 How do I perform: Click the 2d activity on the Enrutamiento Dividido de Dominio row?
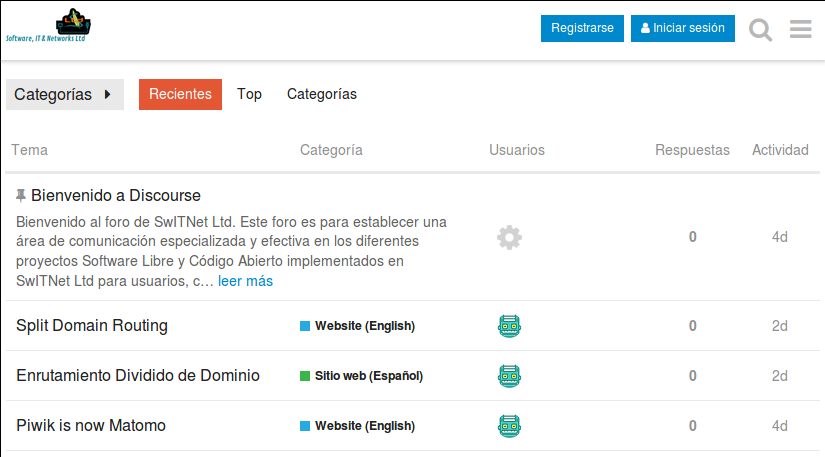point(780,376)
